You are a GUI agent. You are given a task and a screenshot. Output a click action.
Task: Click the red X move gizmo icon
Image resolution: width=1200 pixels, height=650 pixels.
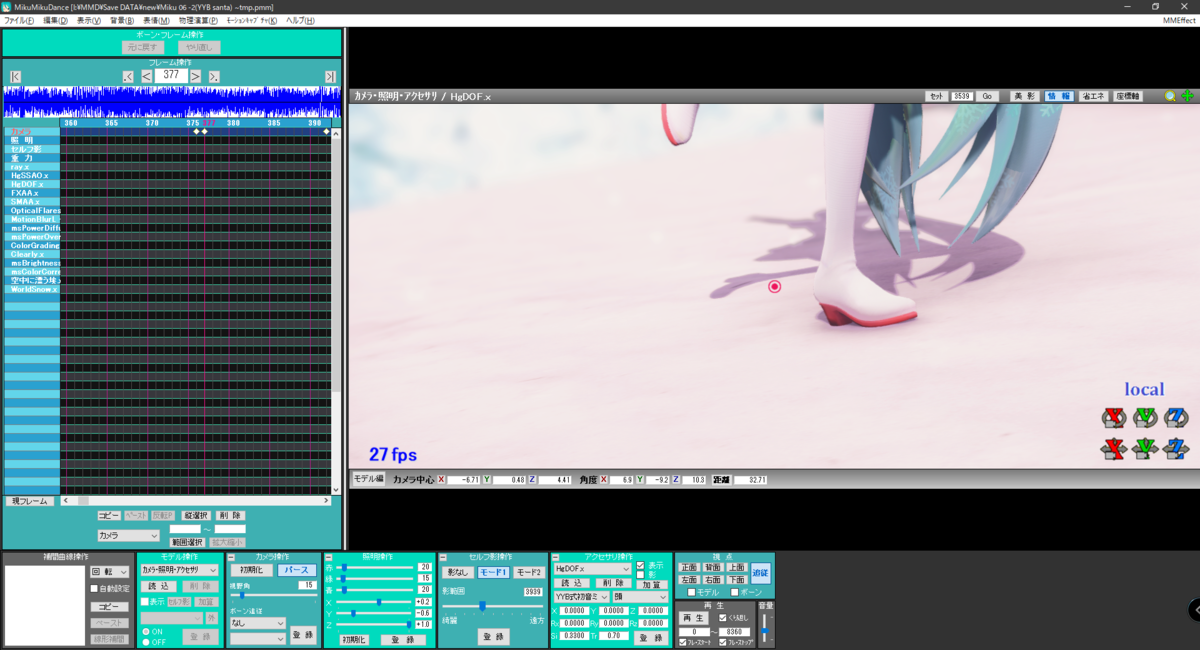point(1114,449)
